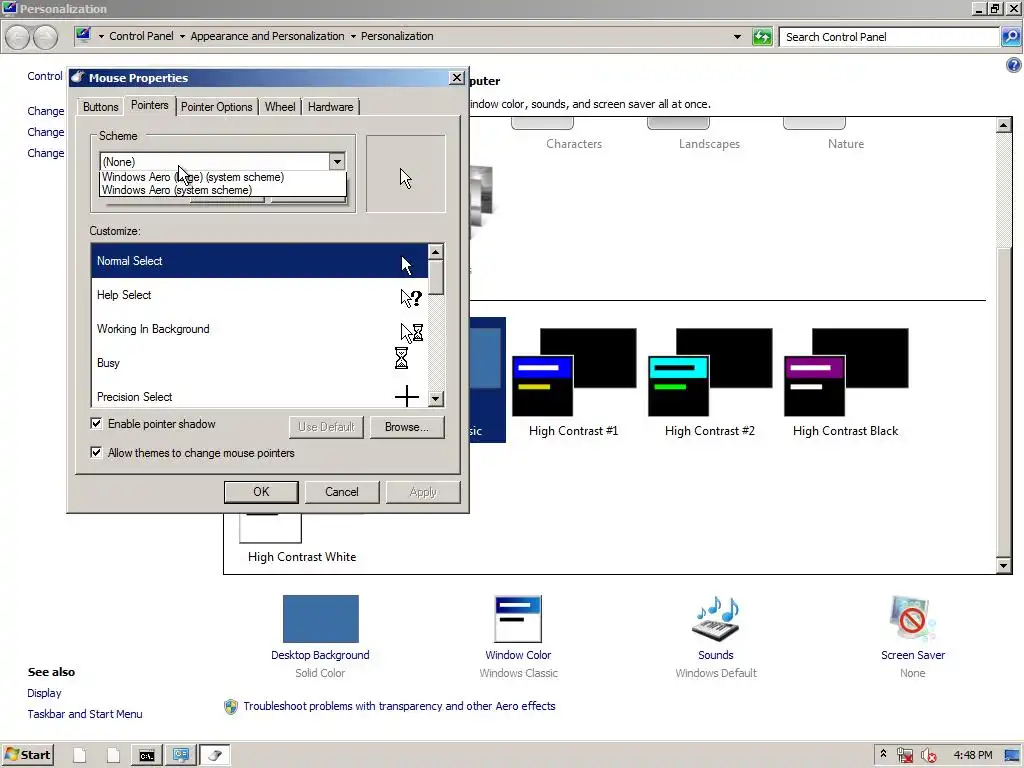The image size is (1024, 768).
Task: Expand dropdown arrow after Control Panel breadcrumb
Action: pyautogui.click(x=182, y=37)
